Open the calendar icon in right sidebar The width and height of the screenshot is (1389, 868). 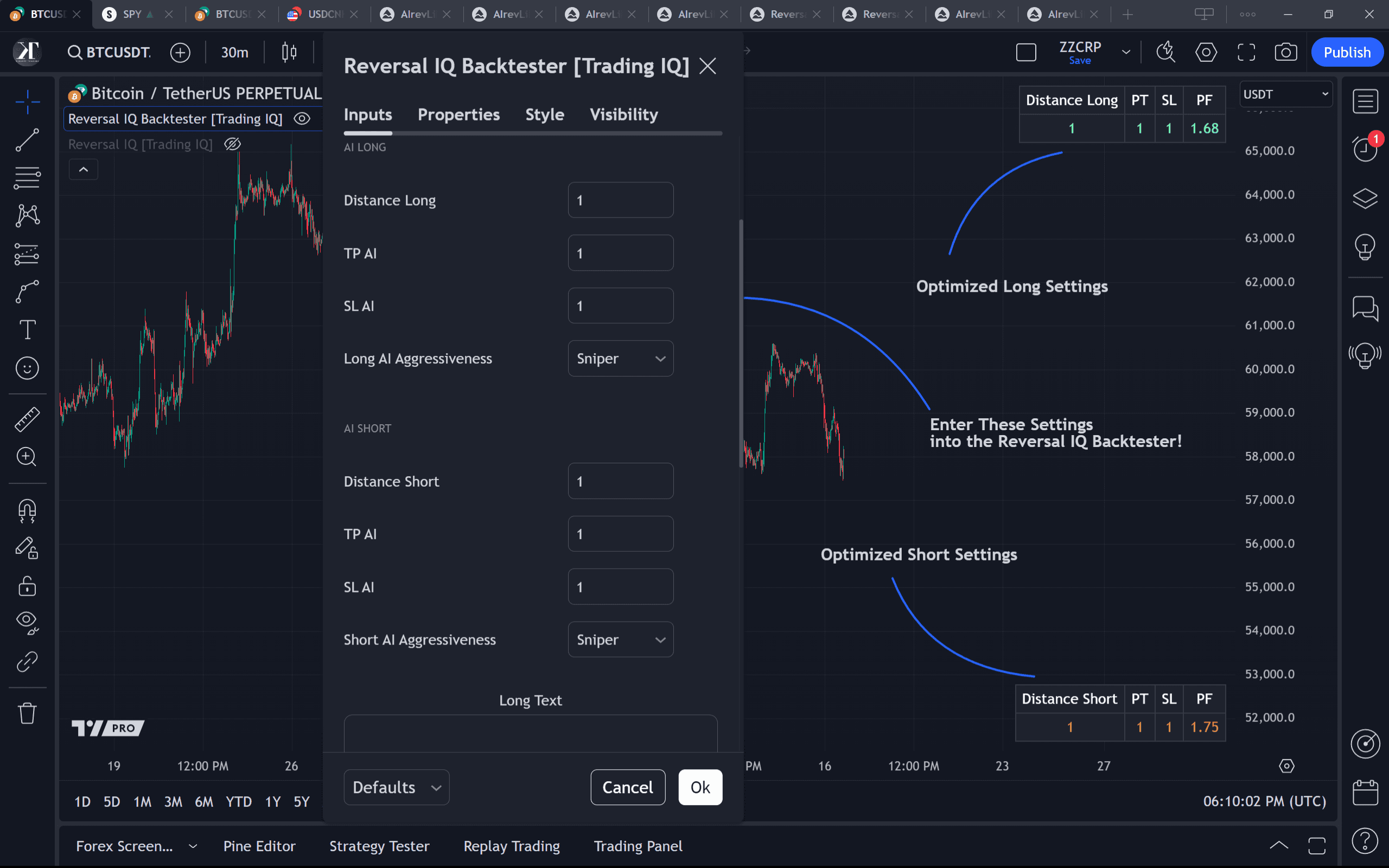pos(1365,793)
